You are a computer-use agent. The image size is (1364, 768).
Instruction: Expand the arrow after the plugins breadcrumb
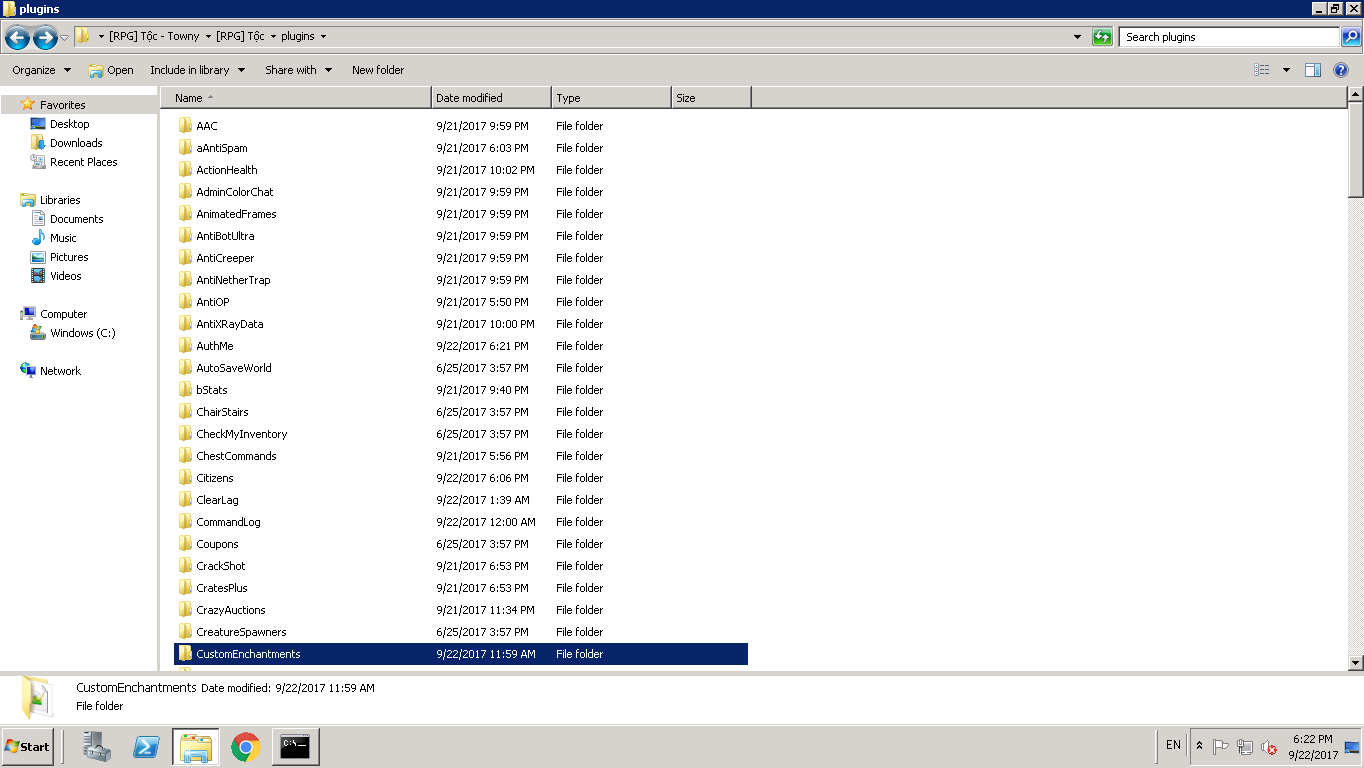click(x=323, y=37)
